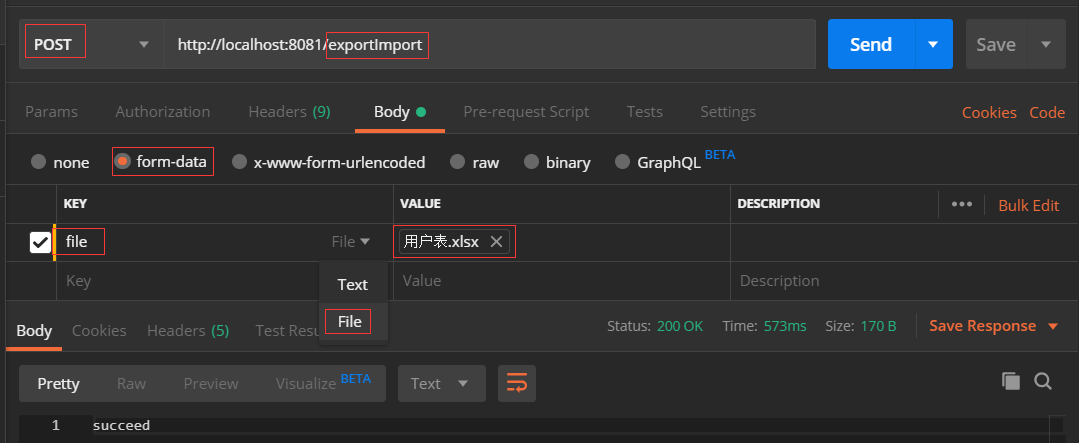Click the 200 OK status value
Viewport: 1079px width, 443px height.
click(680, 326)
